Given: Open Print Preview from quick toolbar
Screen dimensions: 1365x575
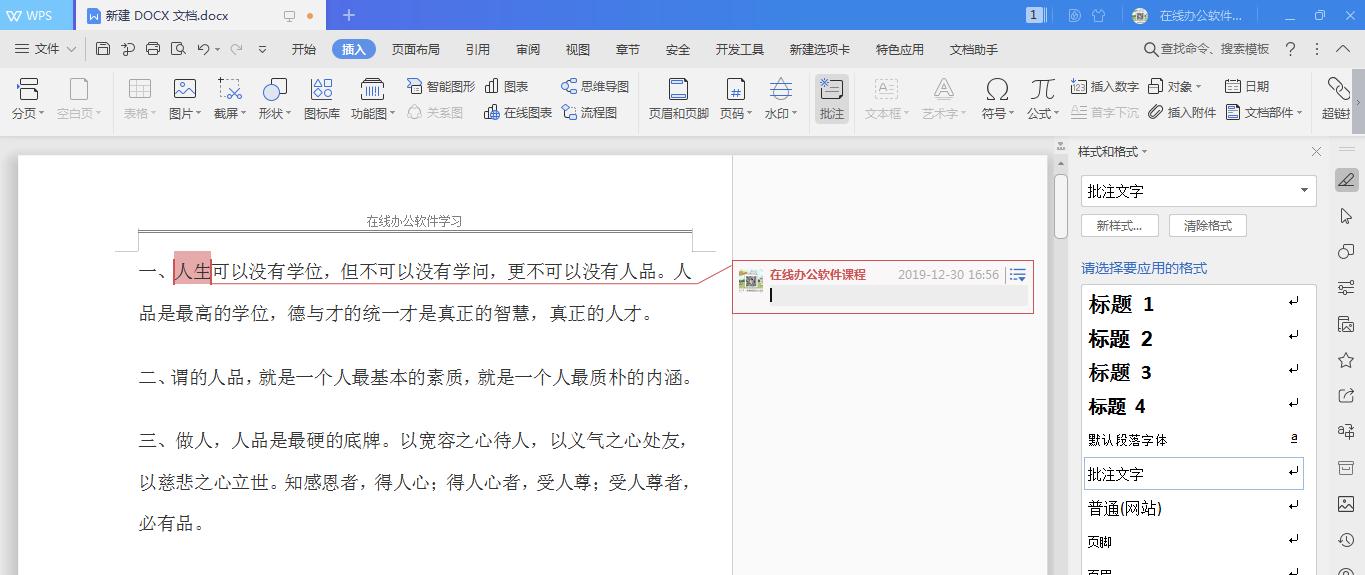Looking at the screenshot, I should click(x=178, y=49).
